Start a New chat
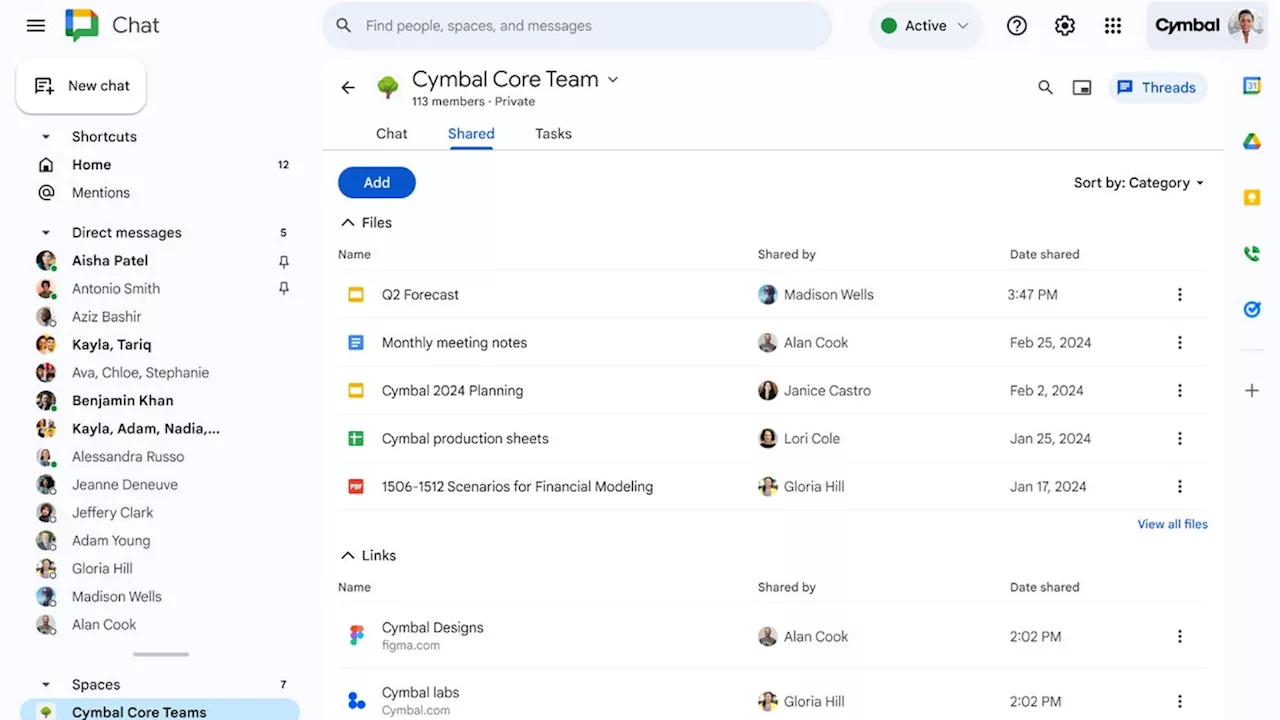Viewport: 1280px width, 720px height. tap(81, 86)
